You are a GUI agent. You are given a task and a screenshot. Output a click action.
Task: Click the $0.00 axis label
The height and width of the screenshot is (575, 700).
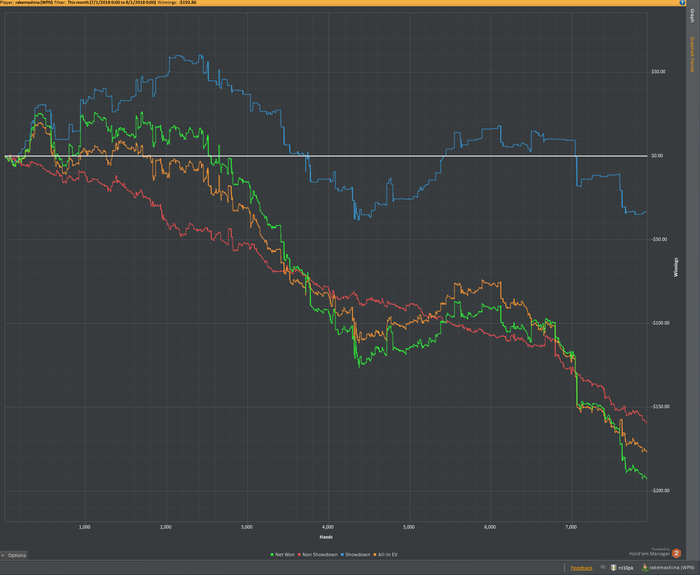[657, 156]
